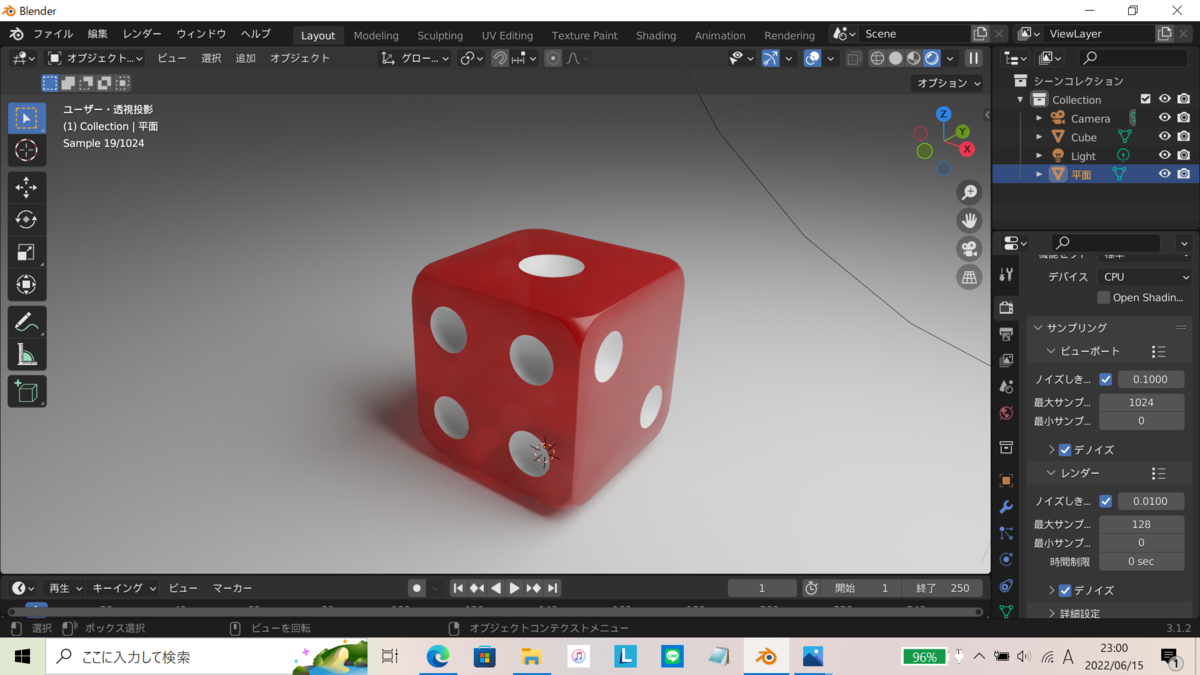1200x675 pixels.
Task: Click render ノイズしきい値 value 0.0100
Action: [x=1150, y=501]
